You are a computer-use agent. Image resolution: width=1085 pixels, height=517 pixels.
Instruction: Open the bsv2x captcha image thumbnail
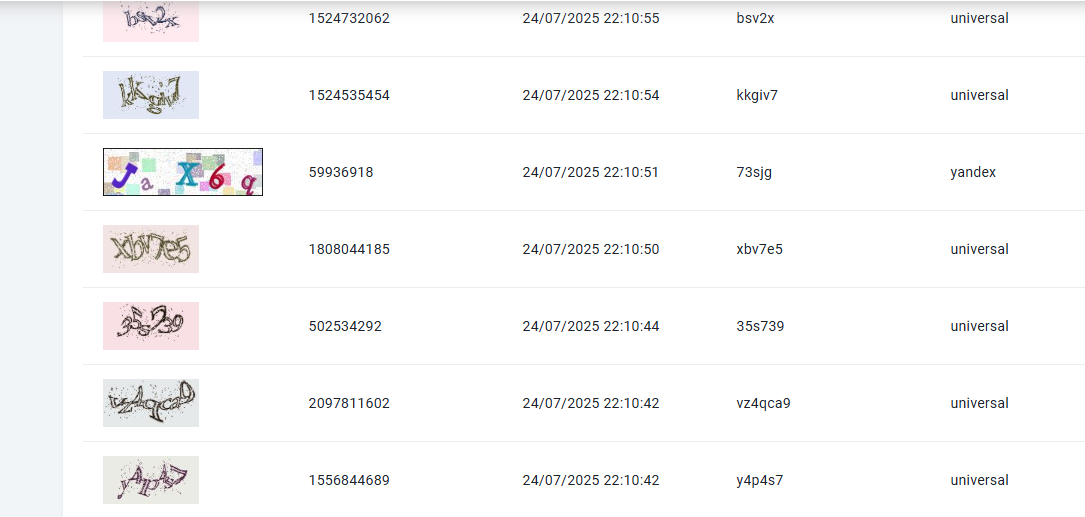click(151, 21)
